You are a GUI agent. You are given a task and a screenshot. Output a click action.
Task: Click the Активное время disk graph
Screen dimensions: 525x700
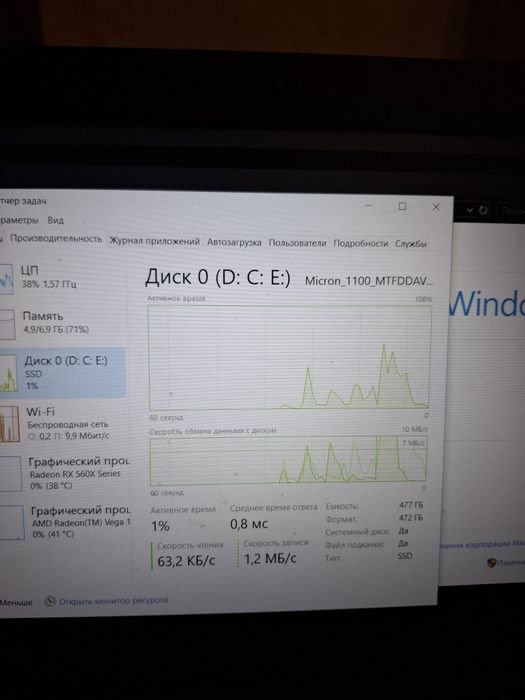289,358
